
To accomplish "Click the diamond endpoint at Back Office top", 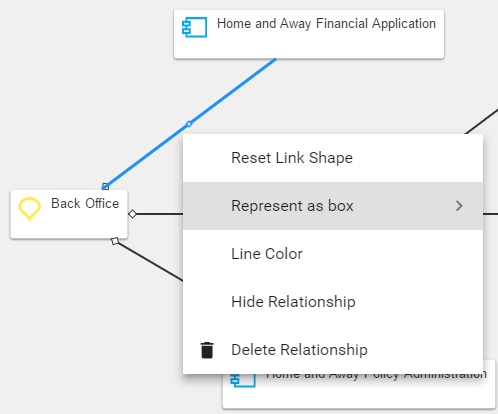I will pos(105,186).
